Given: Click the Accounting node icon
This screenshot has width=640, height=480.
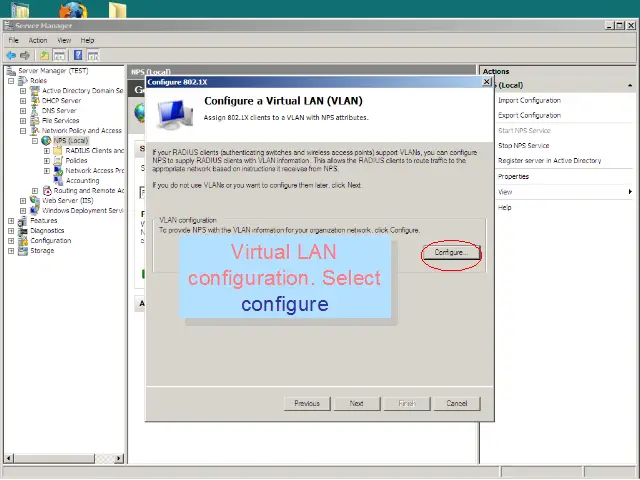Looking at the screenshot, I should tap(58, 180).
